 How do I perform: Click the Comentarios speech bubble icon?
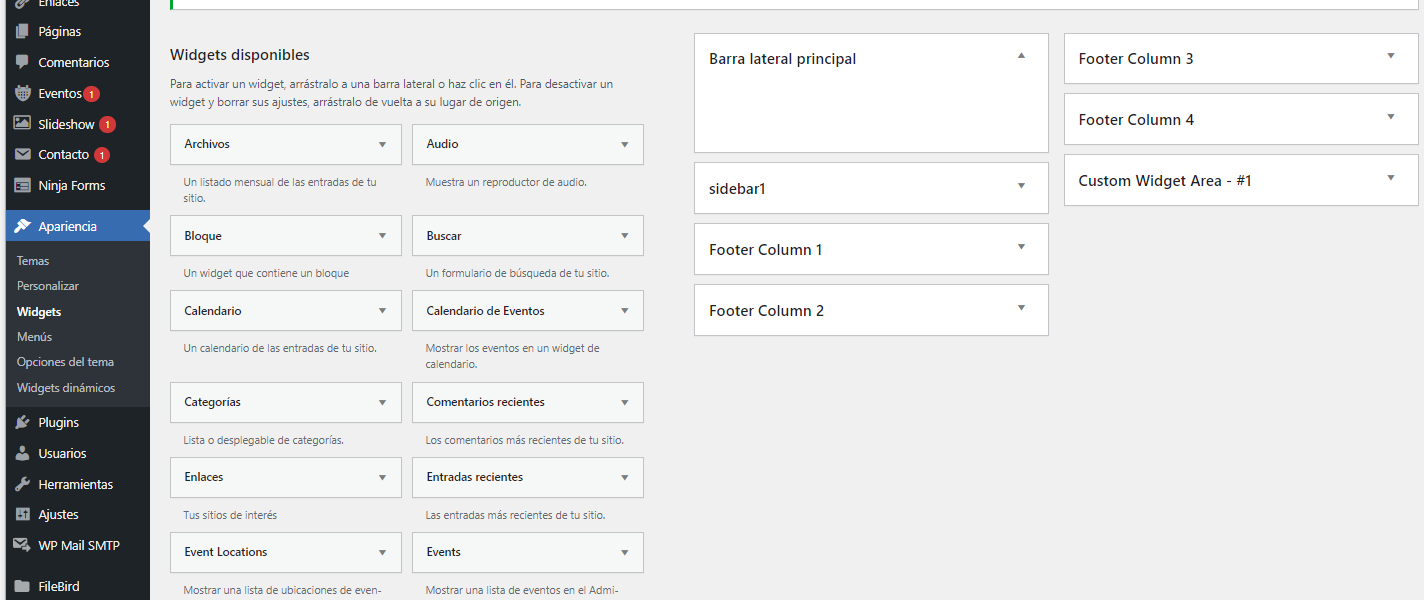pyautogui.click(x=22, y=62)
